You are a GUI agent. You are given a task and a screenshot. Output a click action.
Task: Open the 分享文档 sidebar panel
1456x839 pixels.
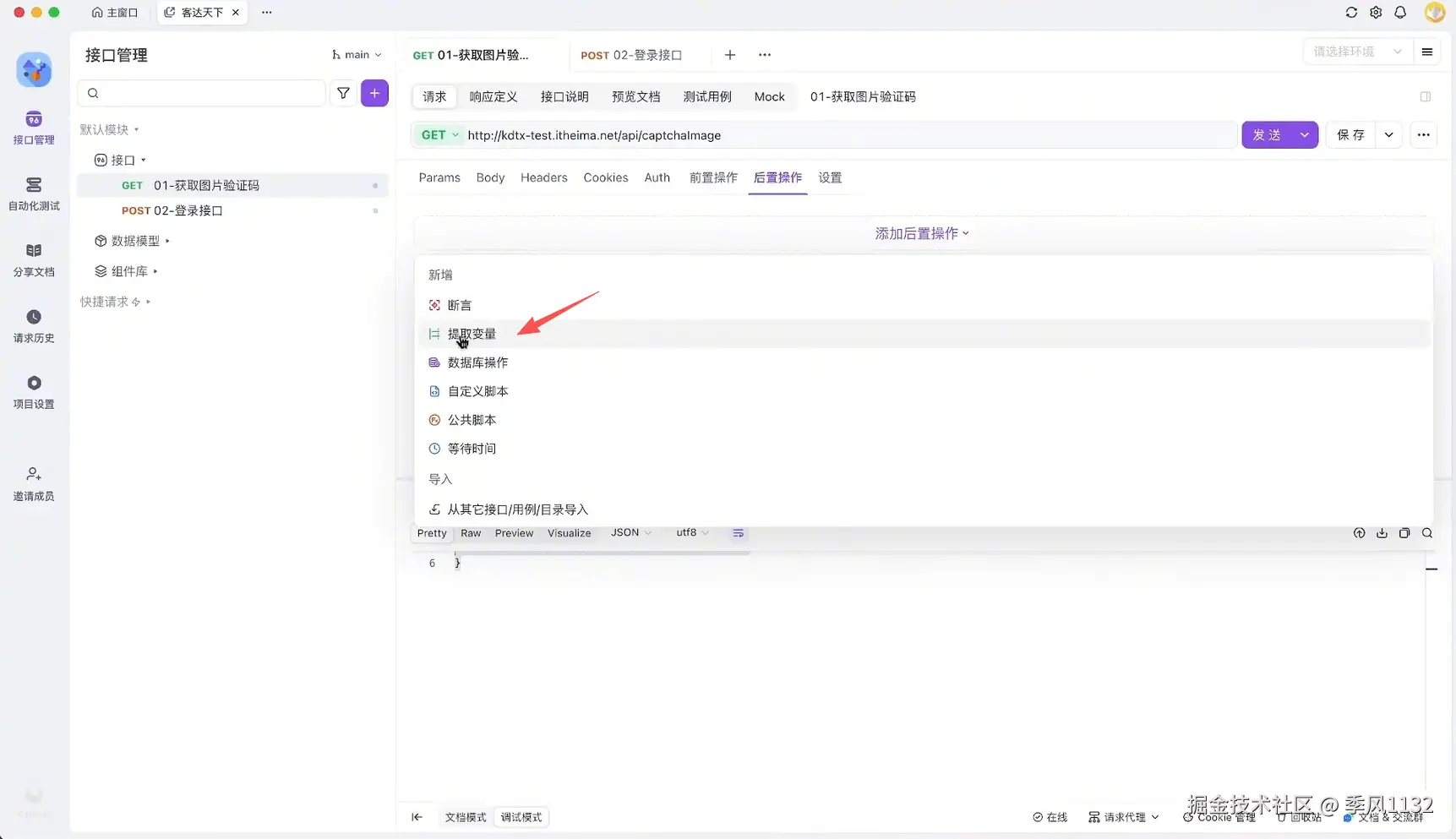click(33, 258)
